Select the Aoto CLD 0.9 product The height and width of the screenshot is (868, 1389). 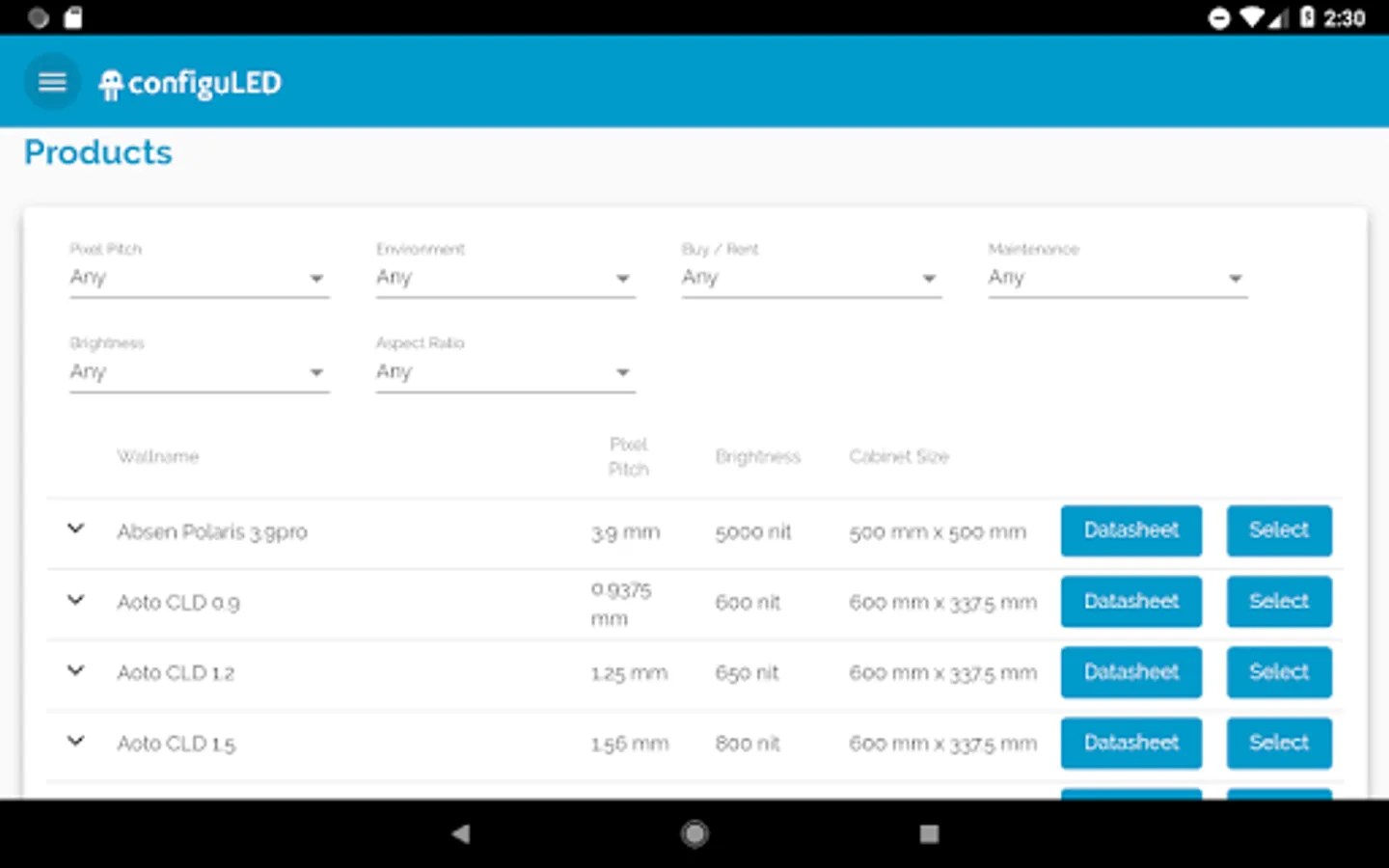click(1279, 602)
